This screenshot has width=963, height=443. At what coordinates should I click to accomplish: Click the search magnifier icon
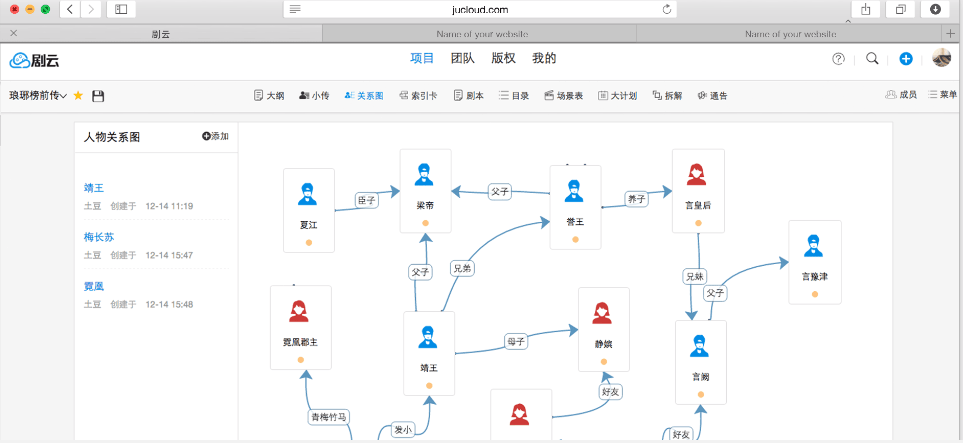tap(872, 59)
